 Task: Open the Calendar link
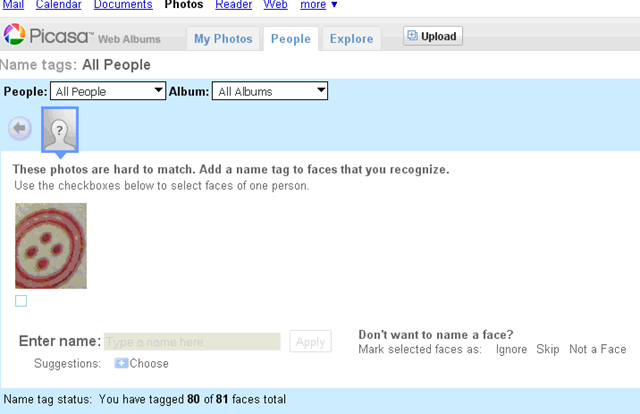pos(58,4)
